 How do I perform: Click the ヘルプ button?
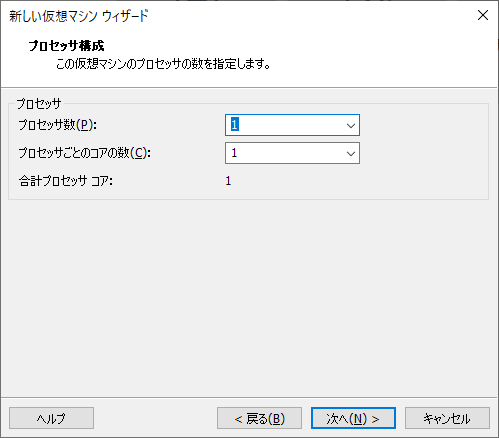51,418
